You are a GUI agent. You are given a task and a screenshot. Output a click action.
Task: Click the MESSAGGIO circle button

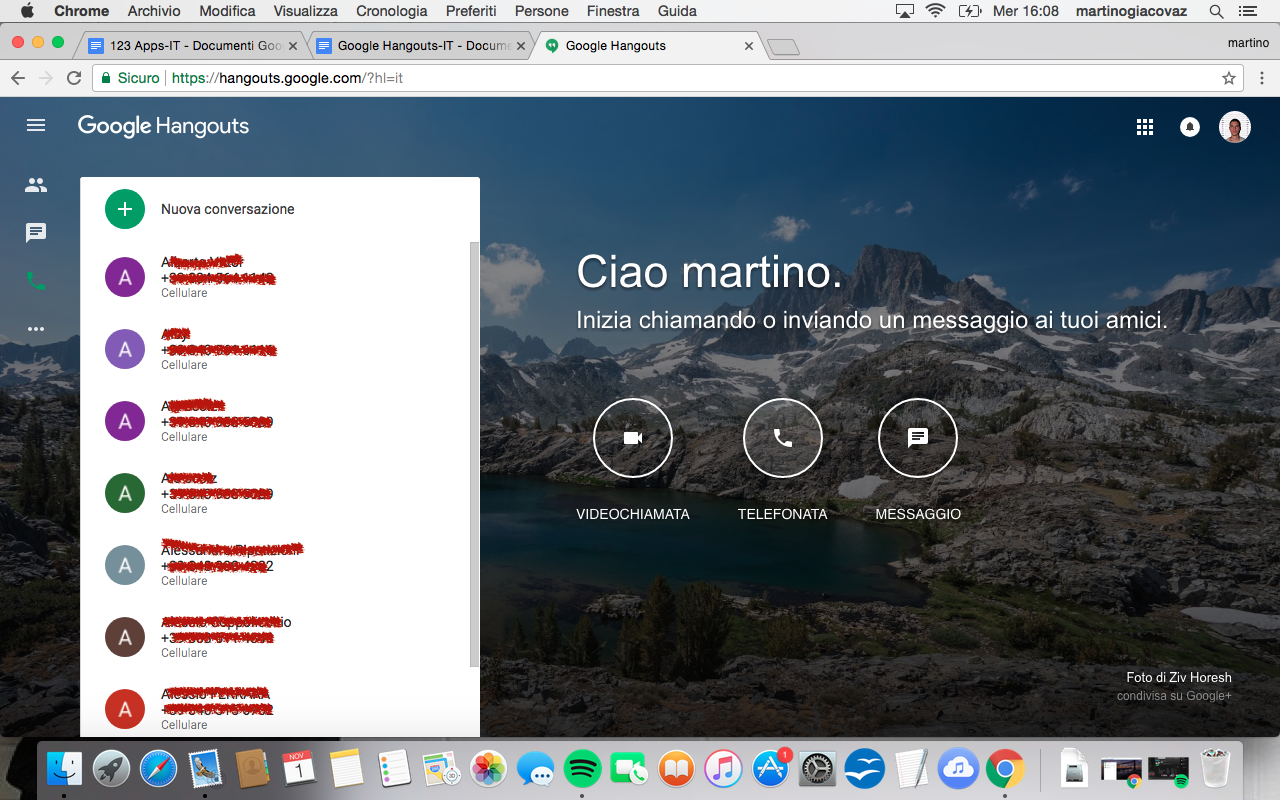[x=918, y=438]
